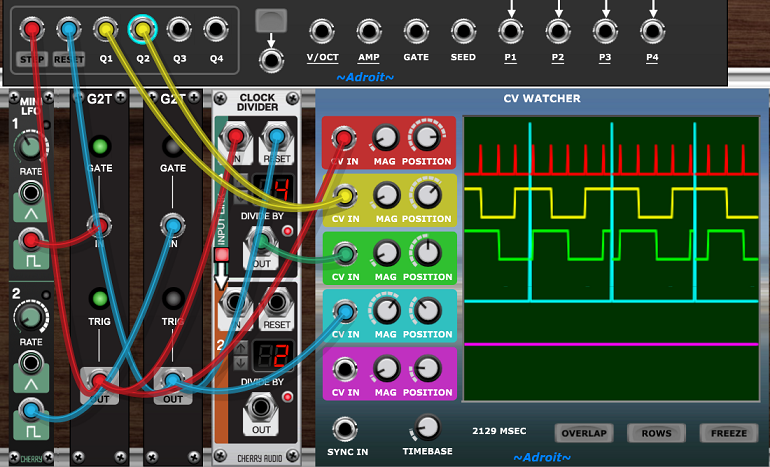770x467 pixels.
Task: Click the yellow channel POSITION knob
Action: (428, 195)
